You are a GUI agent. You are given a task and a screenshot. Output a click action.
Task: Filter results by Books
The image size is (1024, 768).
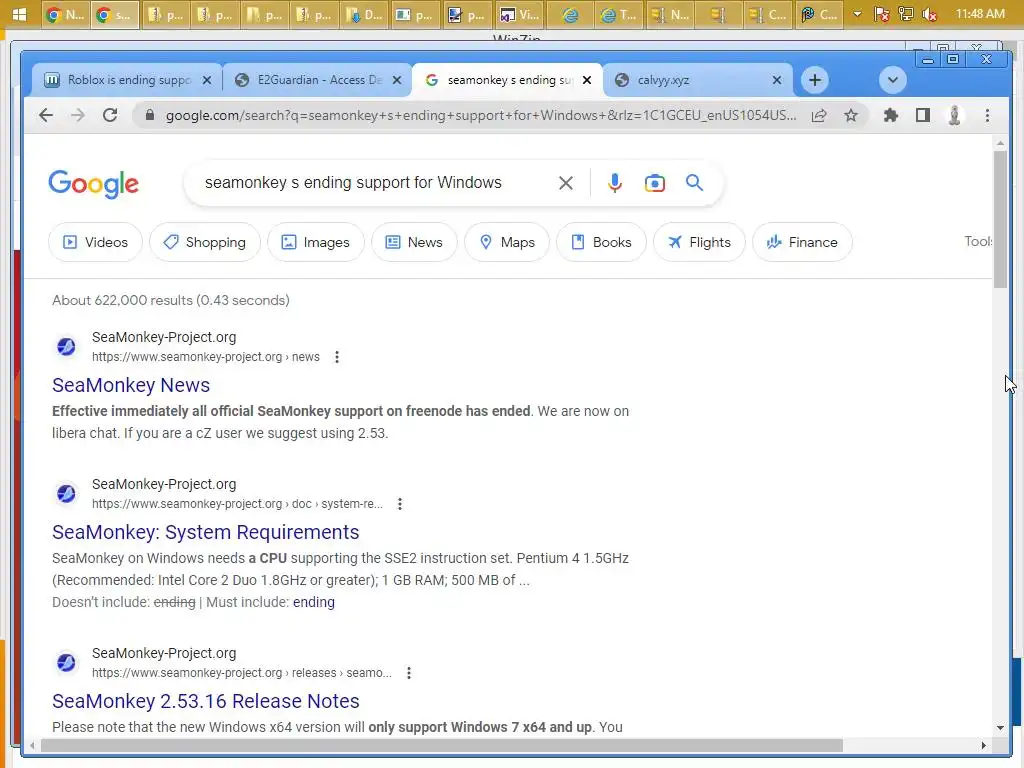click(x=601, y=242)
